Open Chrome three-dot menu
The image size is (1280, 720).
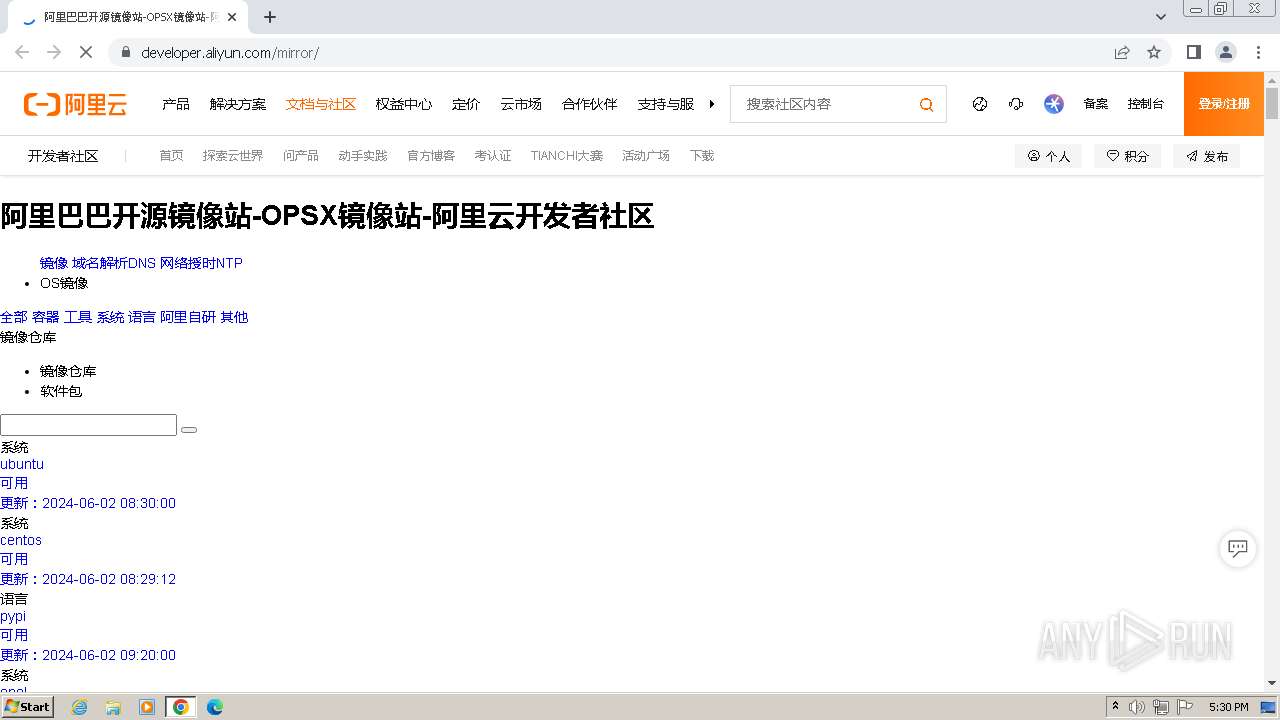(1256, 52)
